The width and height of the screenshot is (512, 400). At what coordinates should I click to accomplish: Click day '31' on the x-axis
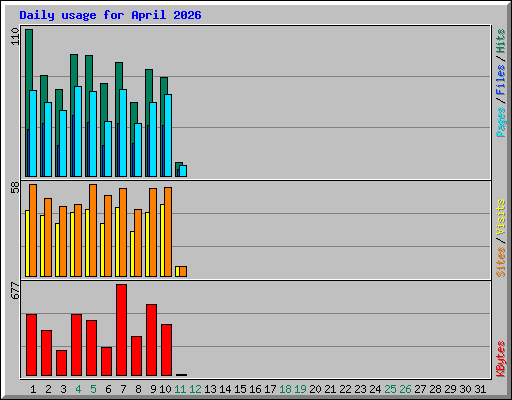[480, 389]
